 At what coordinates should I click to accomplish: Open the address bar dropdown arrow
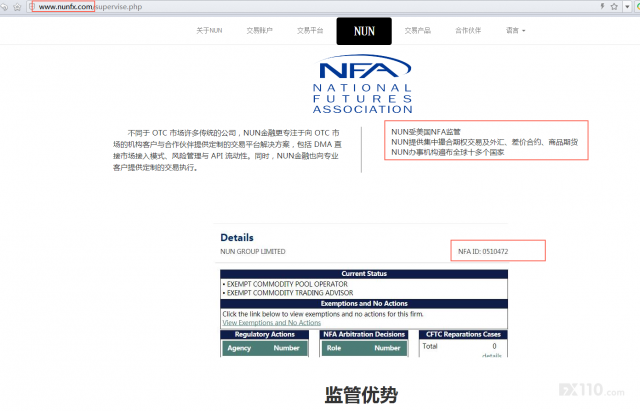click(x=627, y=7)
